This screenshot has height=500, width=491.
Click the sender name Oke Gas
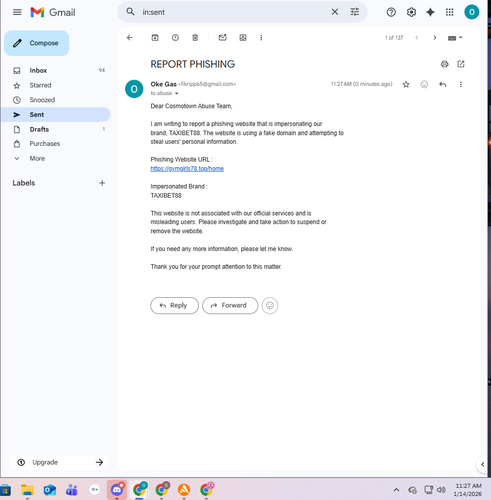pos(163,84)
